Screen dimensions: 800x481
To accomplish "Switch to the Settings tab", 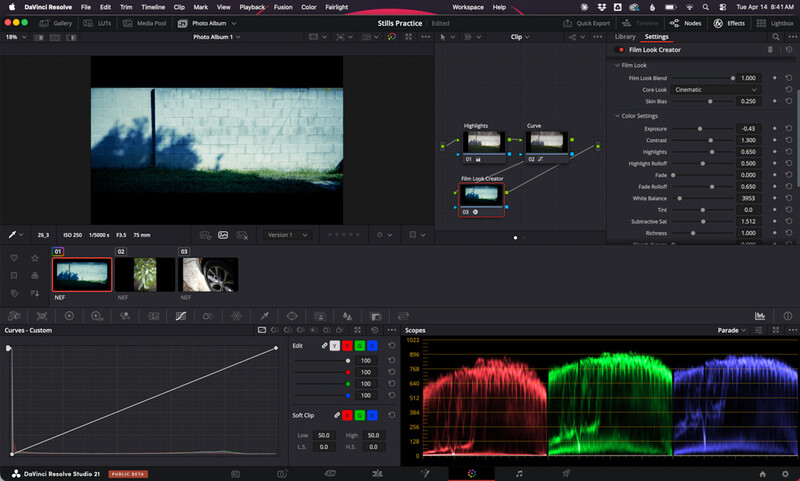I will 657,37.
